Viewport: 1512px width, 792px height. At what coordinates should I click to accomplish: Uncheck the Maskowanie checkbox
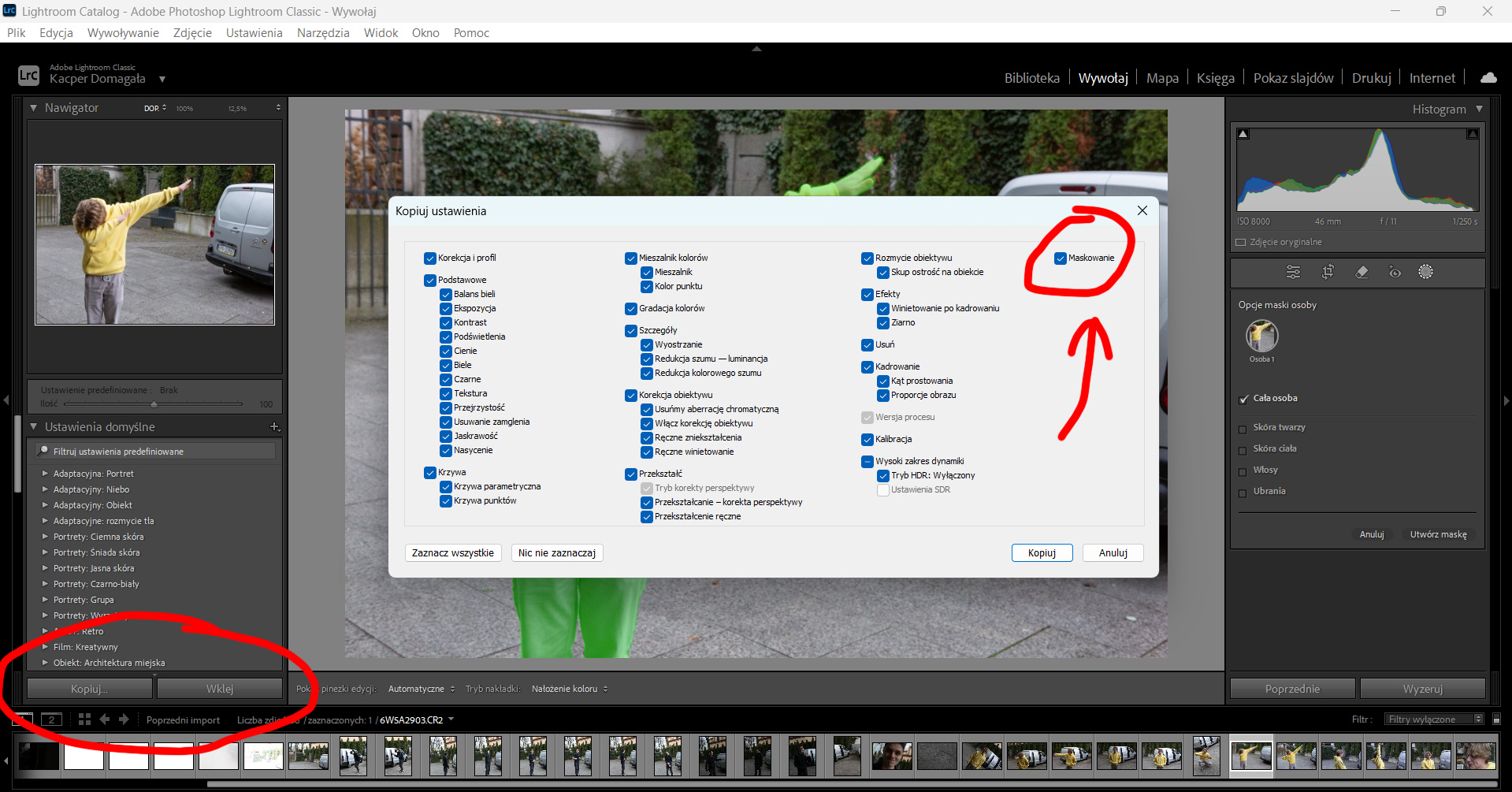coord(1061,258)
